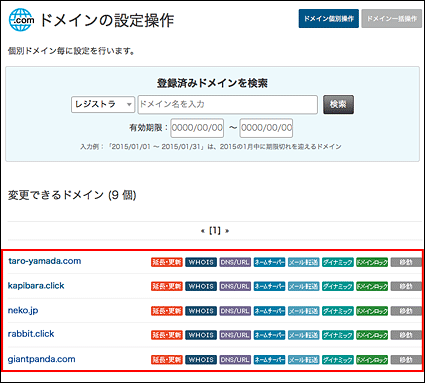This screenshot has width=425, height=383.
Task: Click ドメインロック for kapibara.click
Action: pos(372,286)
